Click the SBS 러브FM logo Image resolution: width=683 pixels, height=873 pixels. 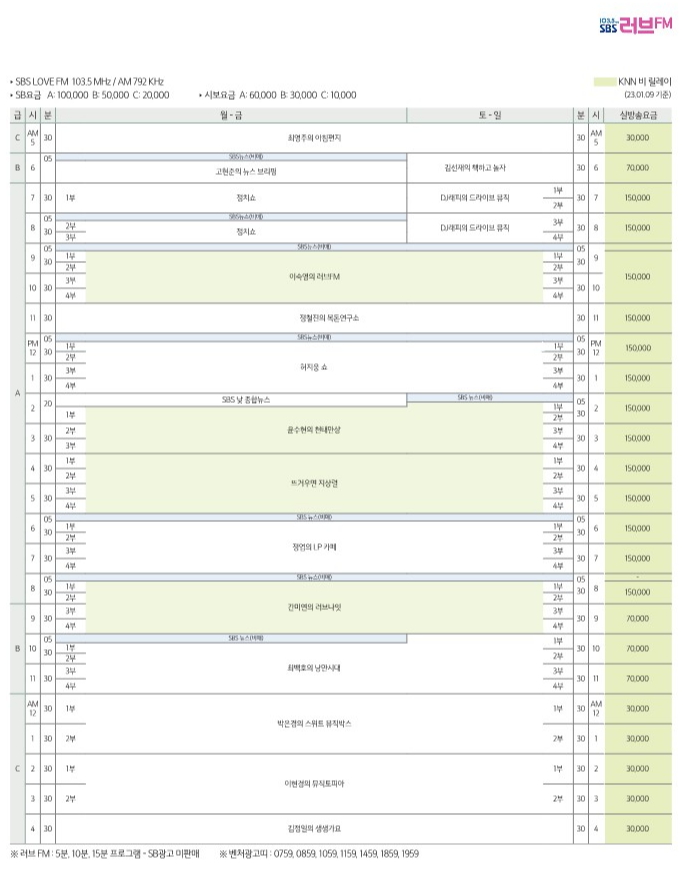click(636, 25)
